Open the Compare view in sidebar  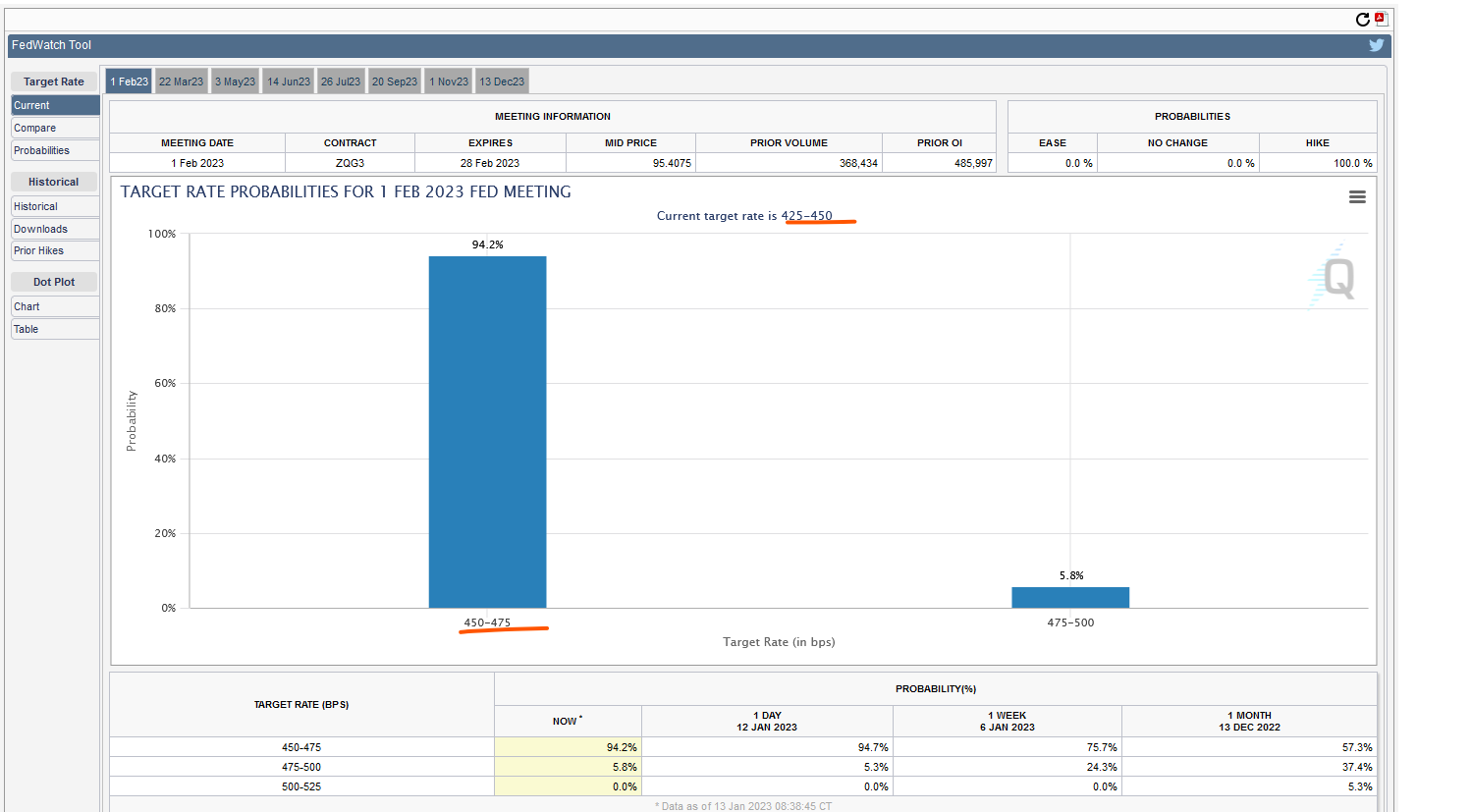(55, 129)
